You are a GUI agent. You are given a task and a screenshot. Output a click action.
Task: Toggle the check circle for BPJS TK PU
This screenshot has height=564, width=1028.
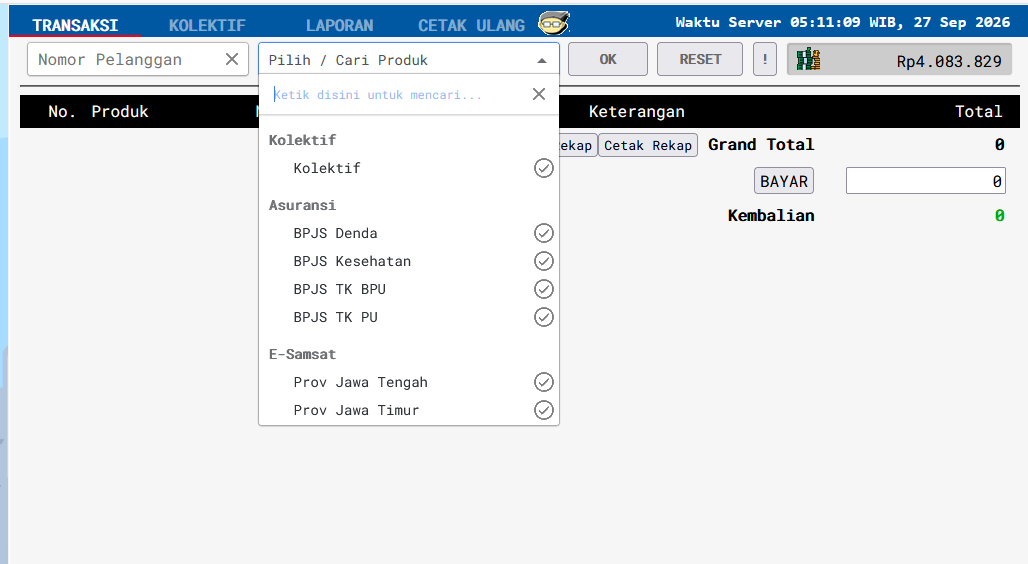pyautogui.click(x=544, y=317)
